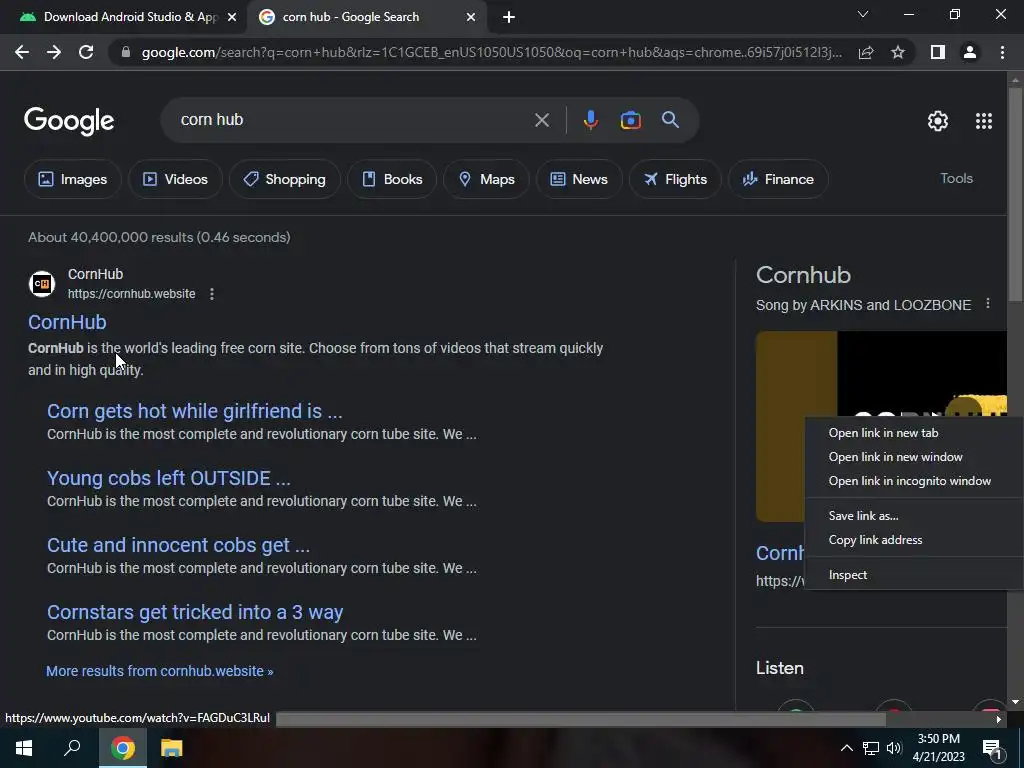Open Google quick settings gear
This screenshot has width=1024, height=768.
pyautogui.click(x=938, y=121)
